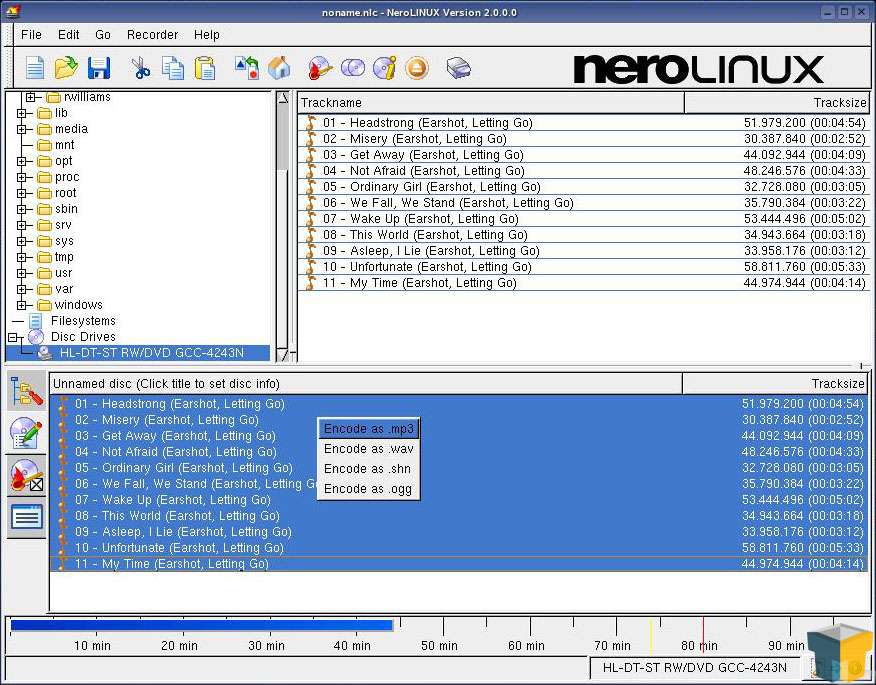This screenshot has width=876, height=685.
Task: Click the red 80 min marker line
Action: point(703,635)
